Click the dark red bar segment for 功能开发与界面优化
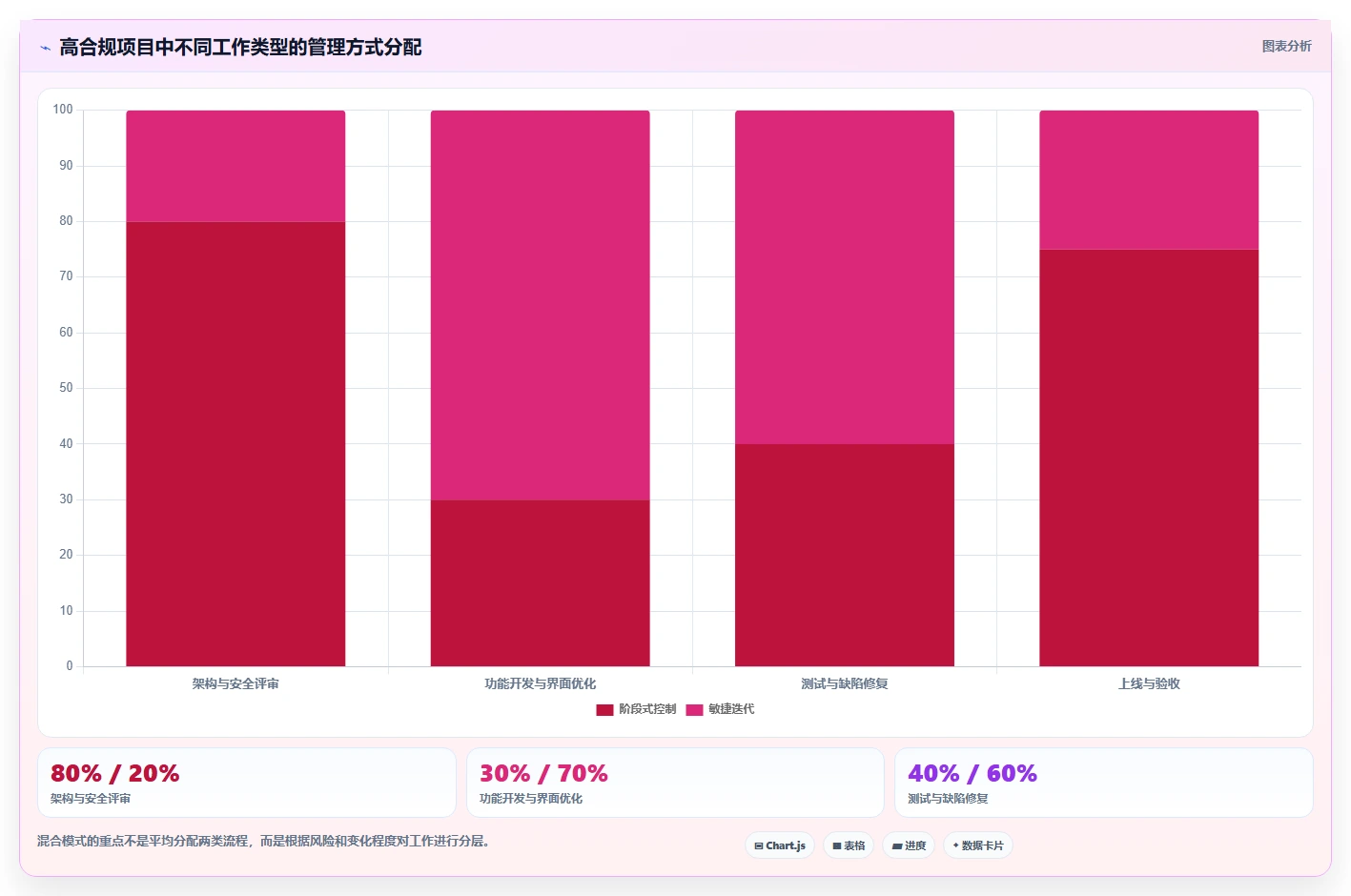Viewport: 1351px width, 896px height. click(540, 583)
